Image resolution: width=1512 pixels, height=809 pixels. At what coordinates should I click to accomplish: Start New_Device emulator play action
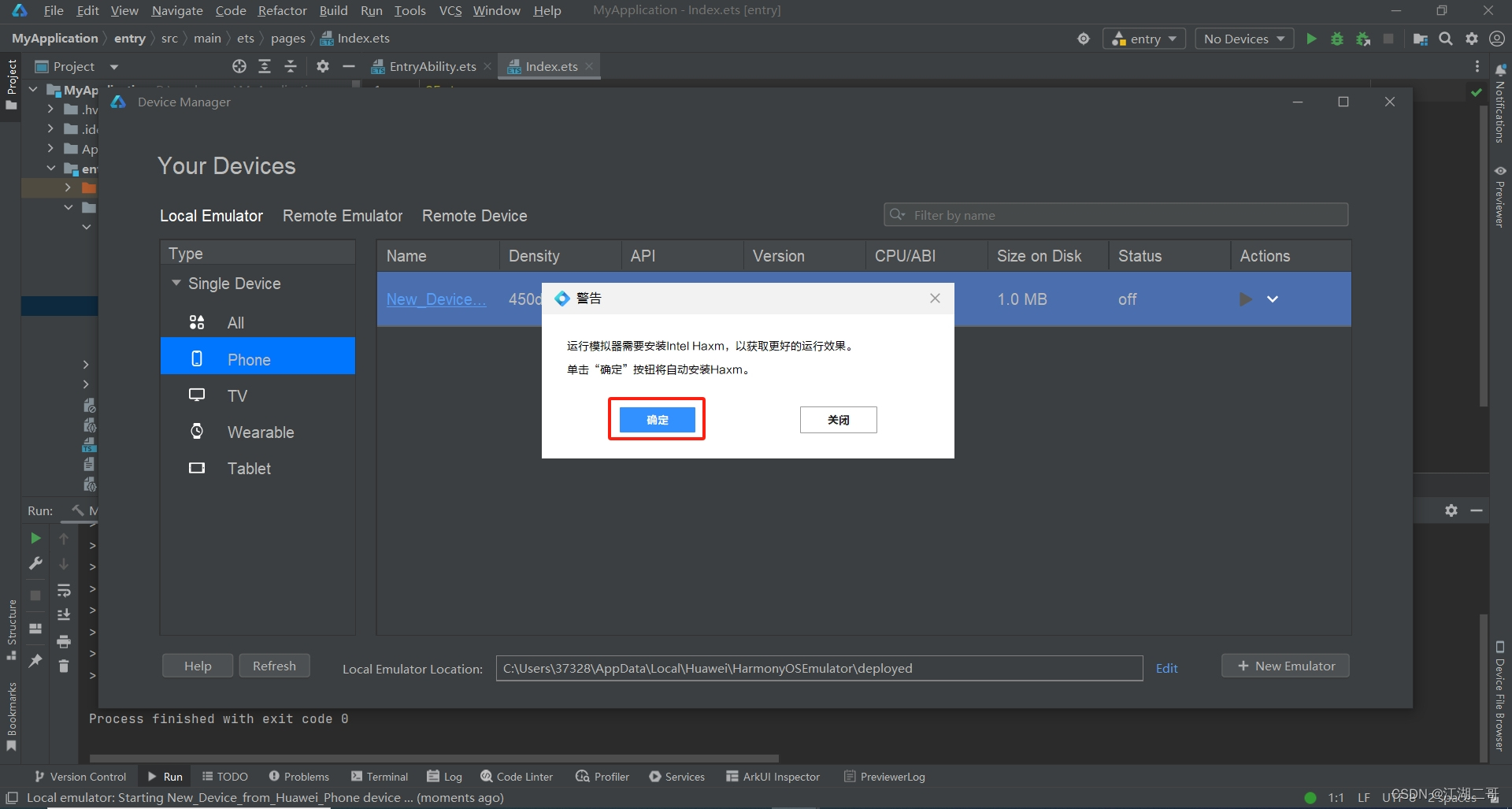point(1245,299)
